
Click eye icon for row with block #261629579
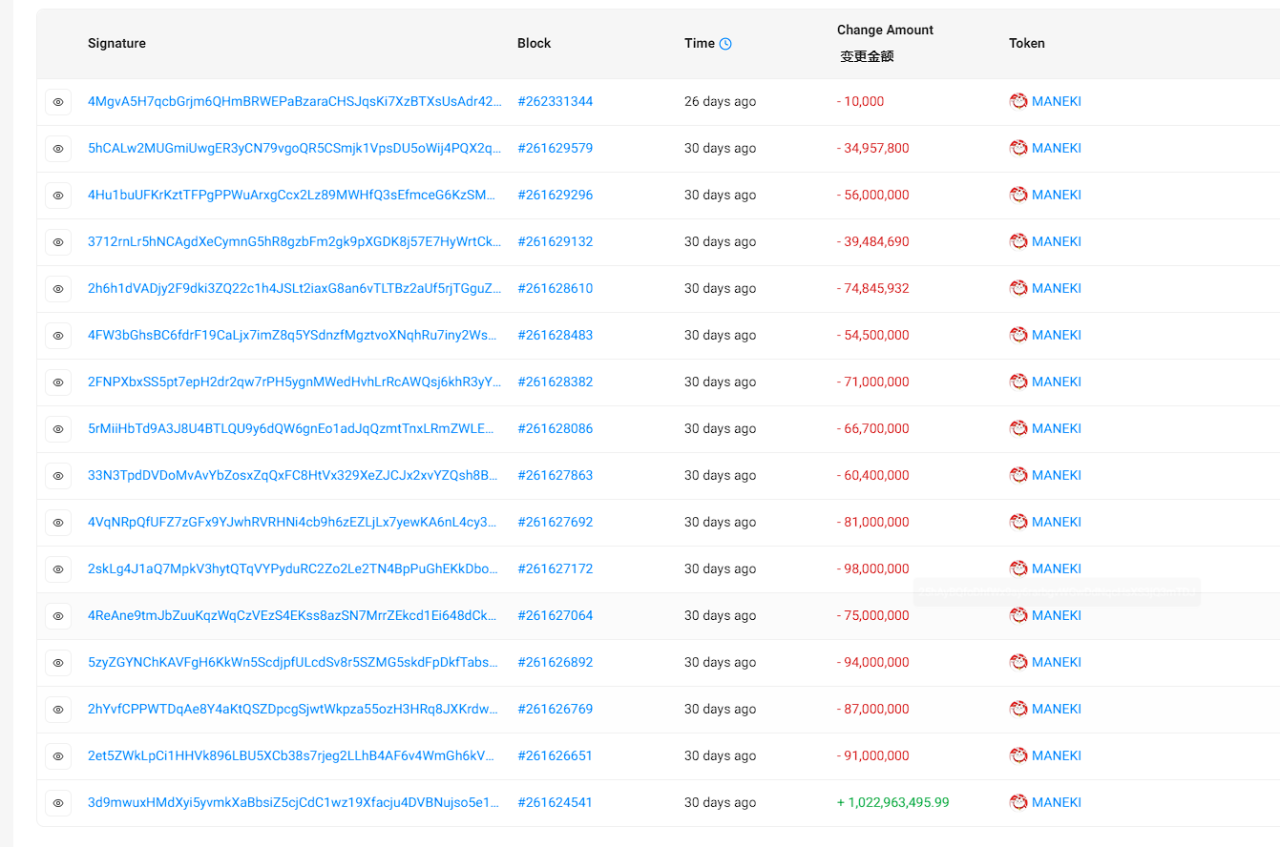(58, 149)
